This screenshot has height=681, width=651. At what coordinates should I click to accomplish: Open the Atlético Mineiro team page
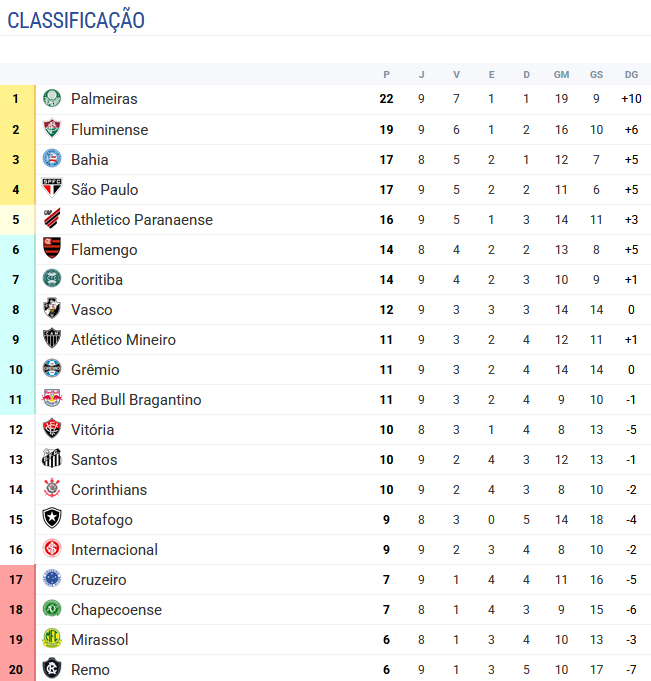click(x=123, y=339)
